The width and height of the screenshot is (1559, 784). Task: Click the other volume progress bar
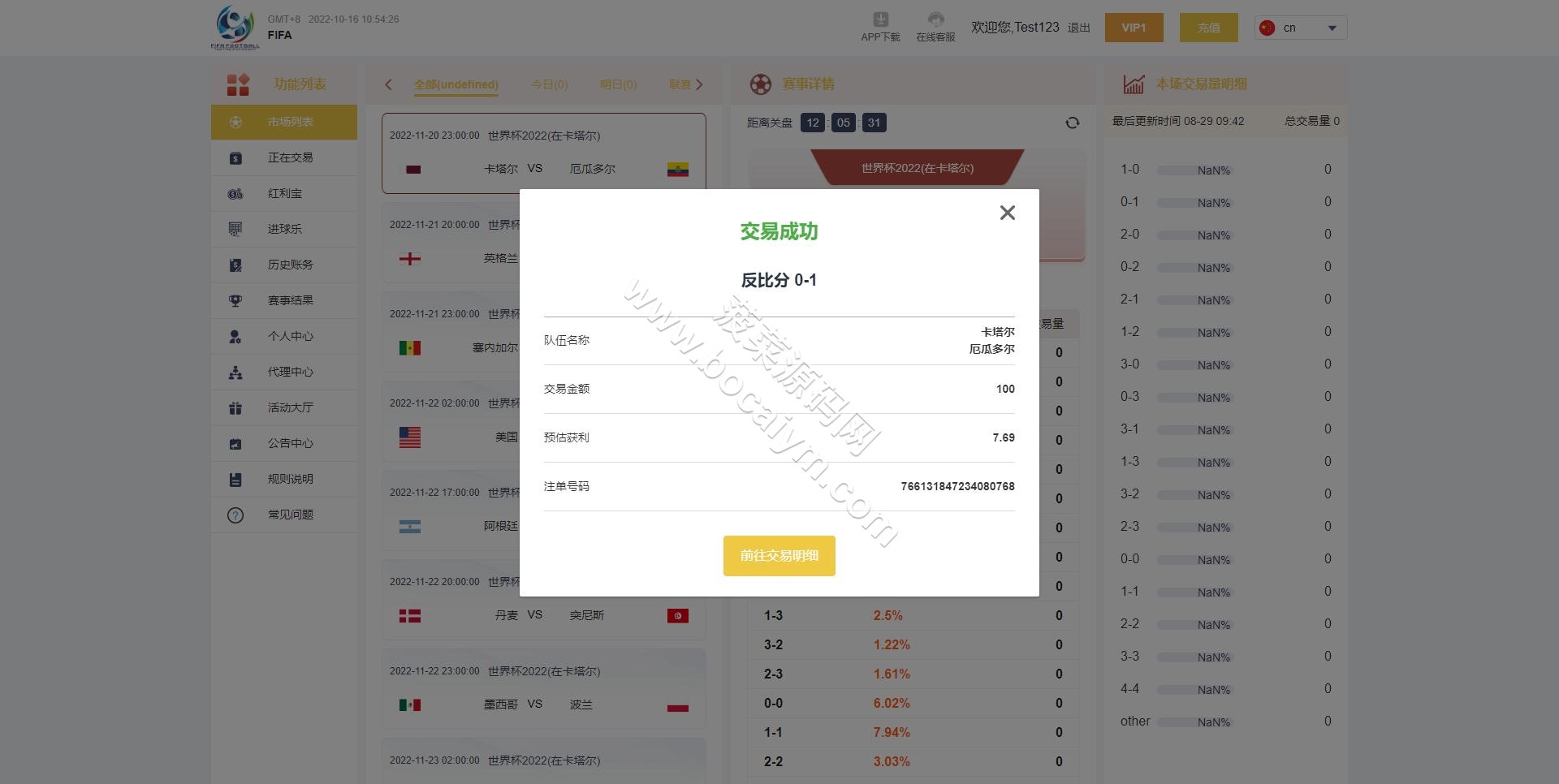1194,722
